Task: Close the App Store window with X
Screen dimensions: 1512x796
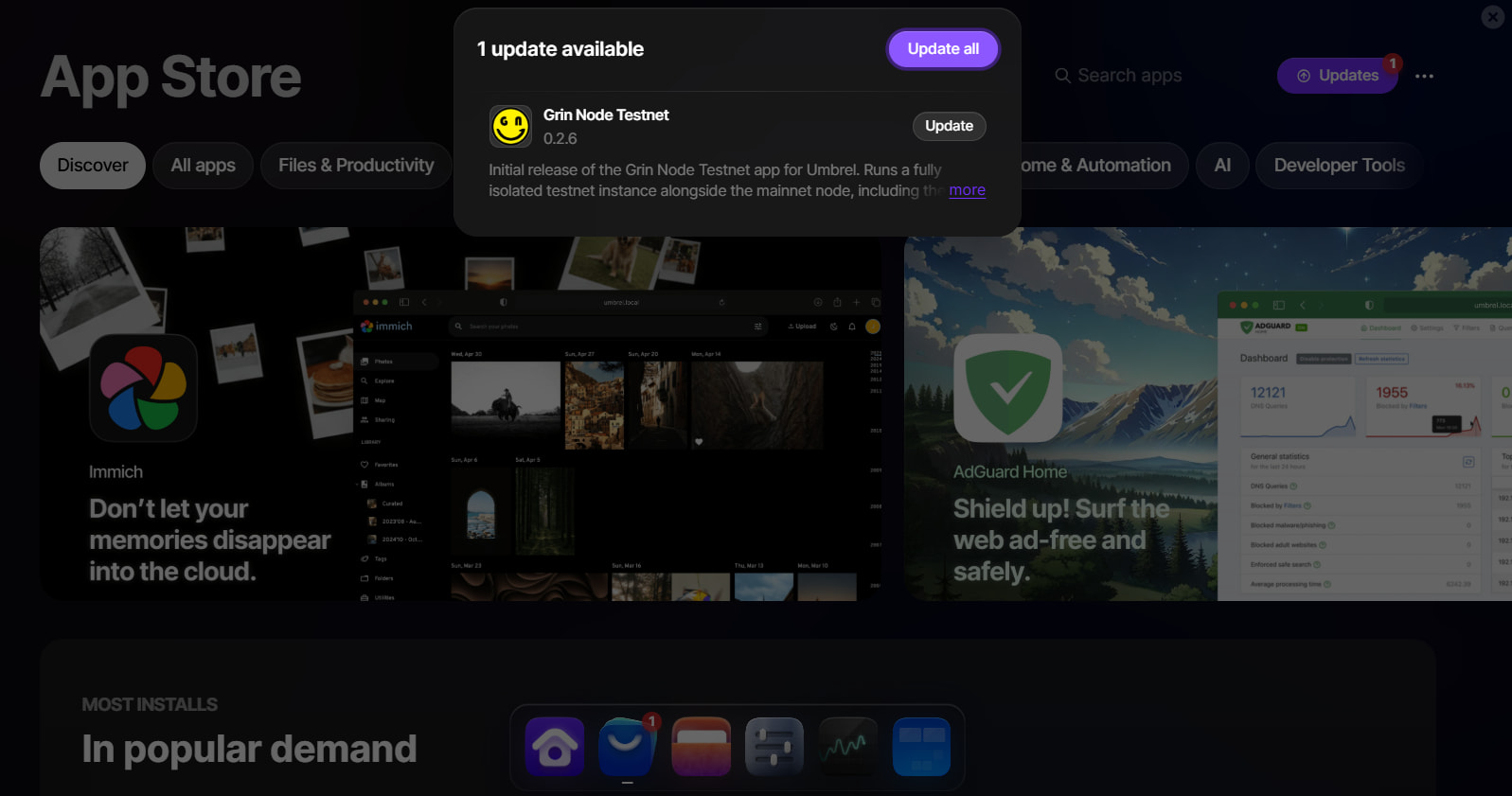Action: point(1493,16)
